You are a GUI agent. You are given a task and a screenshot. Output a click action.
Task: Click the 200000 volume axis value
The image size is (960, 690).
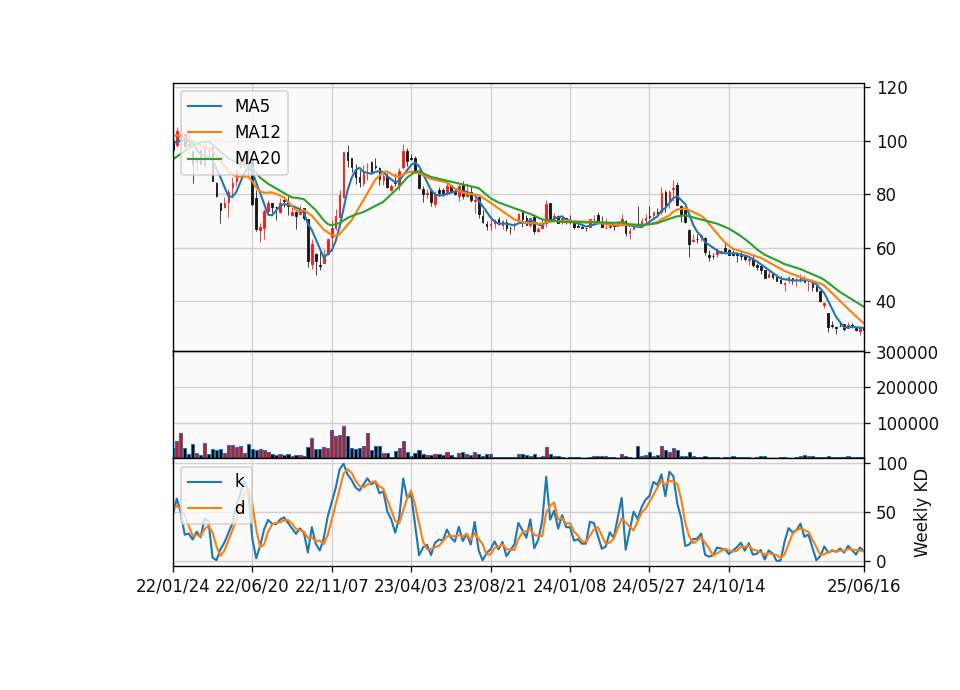point(907,388)
